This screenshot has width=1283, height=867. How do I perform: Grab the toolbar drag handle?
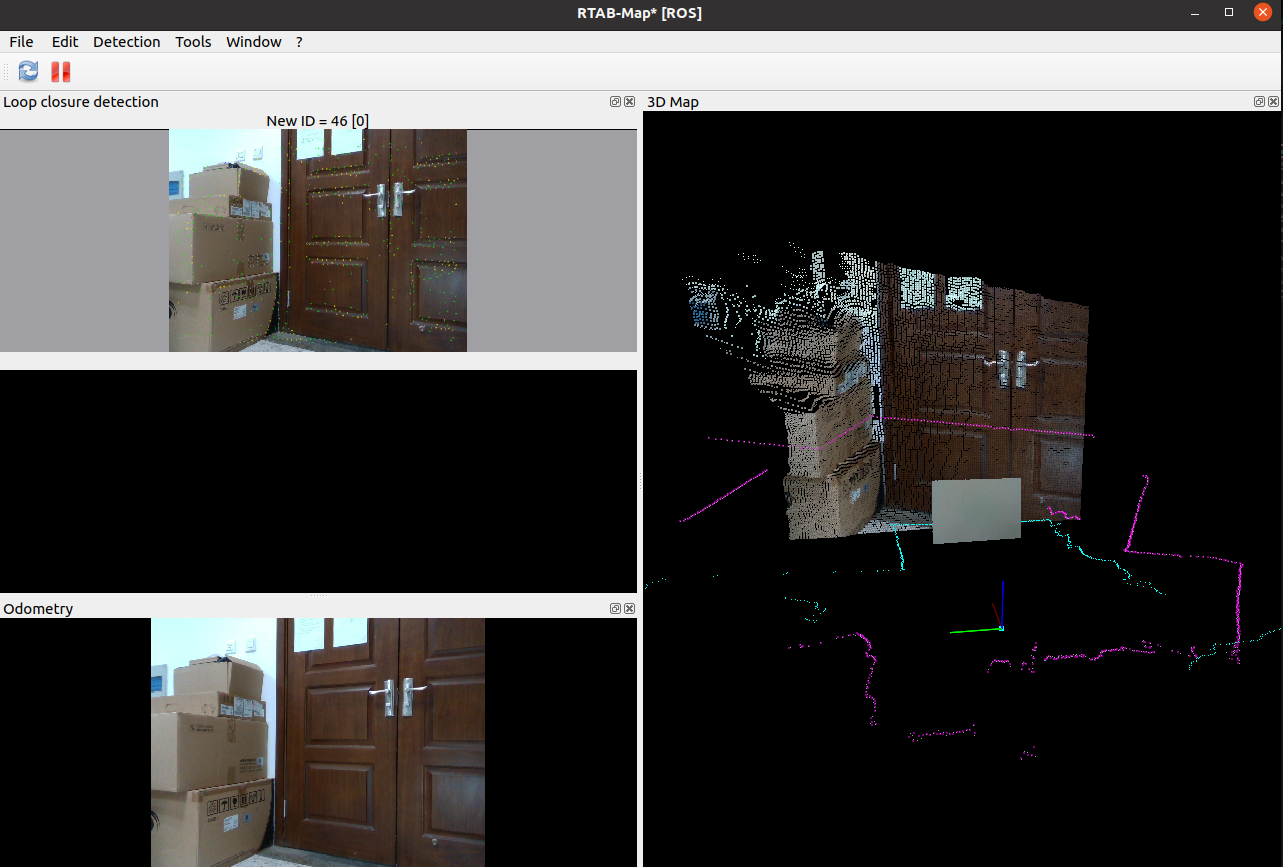click(6, 71)
